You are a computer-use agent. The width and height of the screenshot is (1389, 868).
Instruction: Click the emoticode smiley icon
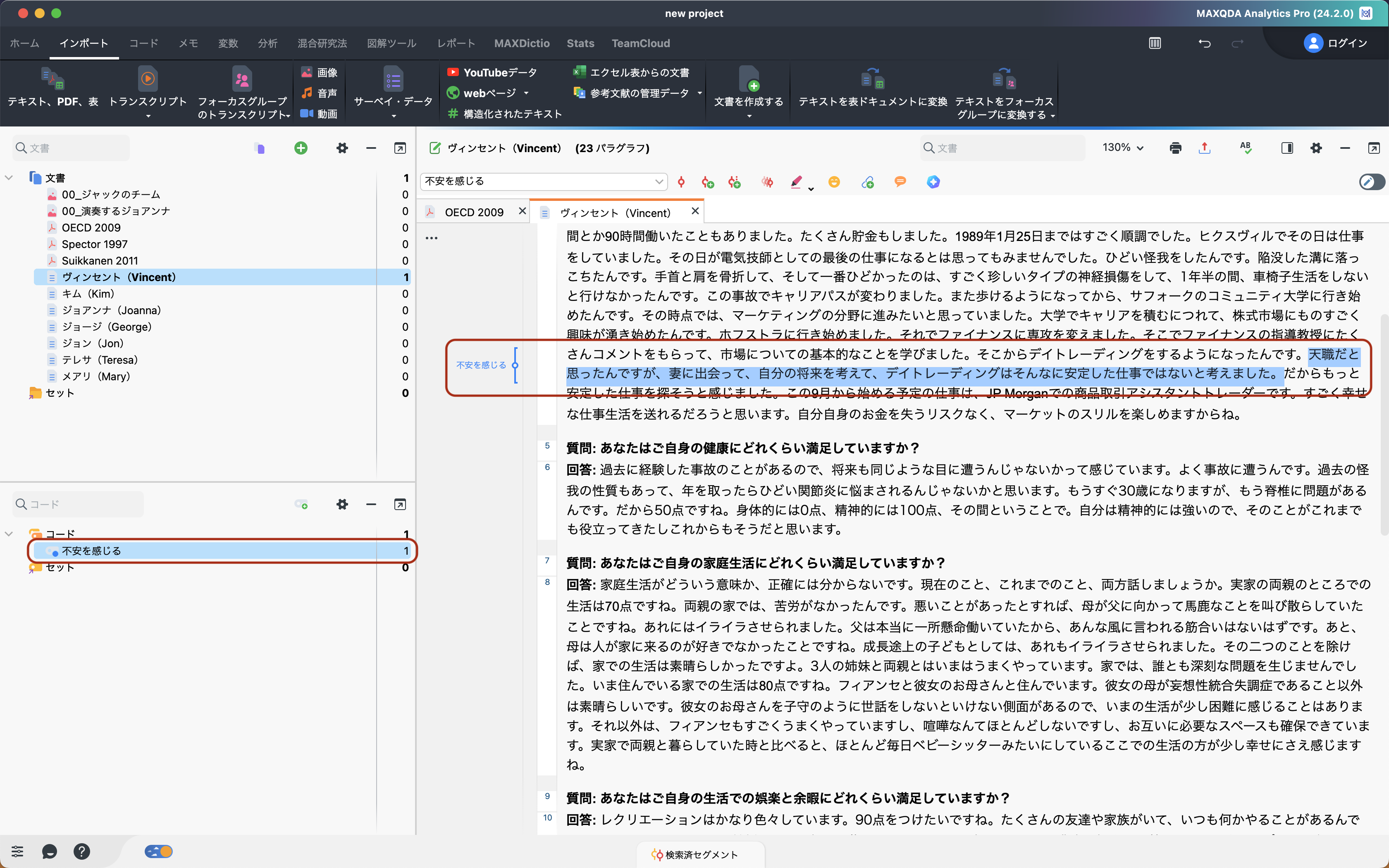coord(834,182)
